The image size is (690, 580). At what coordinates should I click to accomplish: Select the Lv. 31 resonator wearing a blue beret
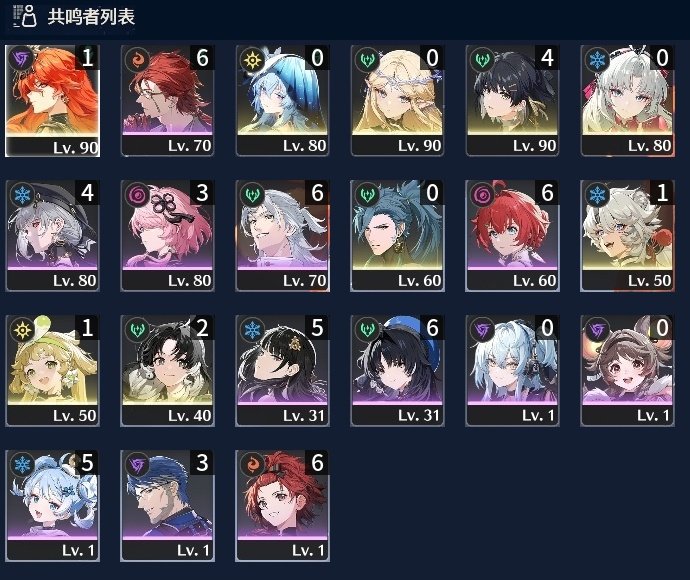(x=397, y=371)
